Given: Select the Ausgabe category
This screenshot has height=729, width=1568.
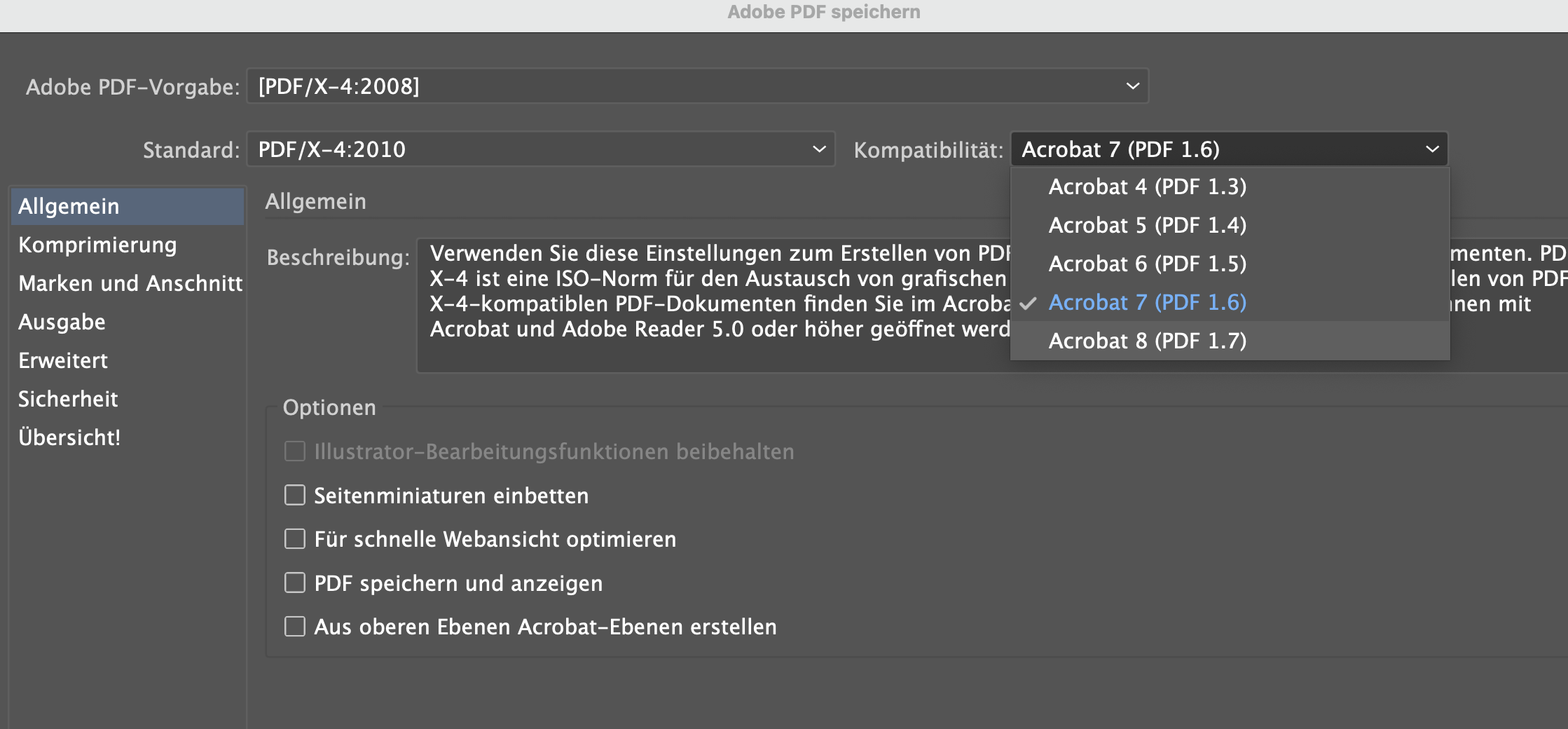Looking at the screenshot, I should point(62,322).
